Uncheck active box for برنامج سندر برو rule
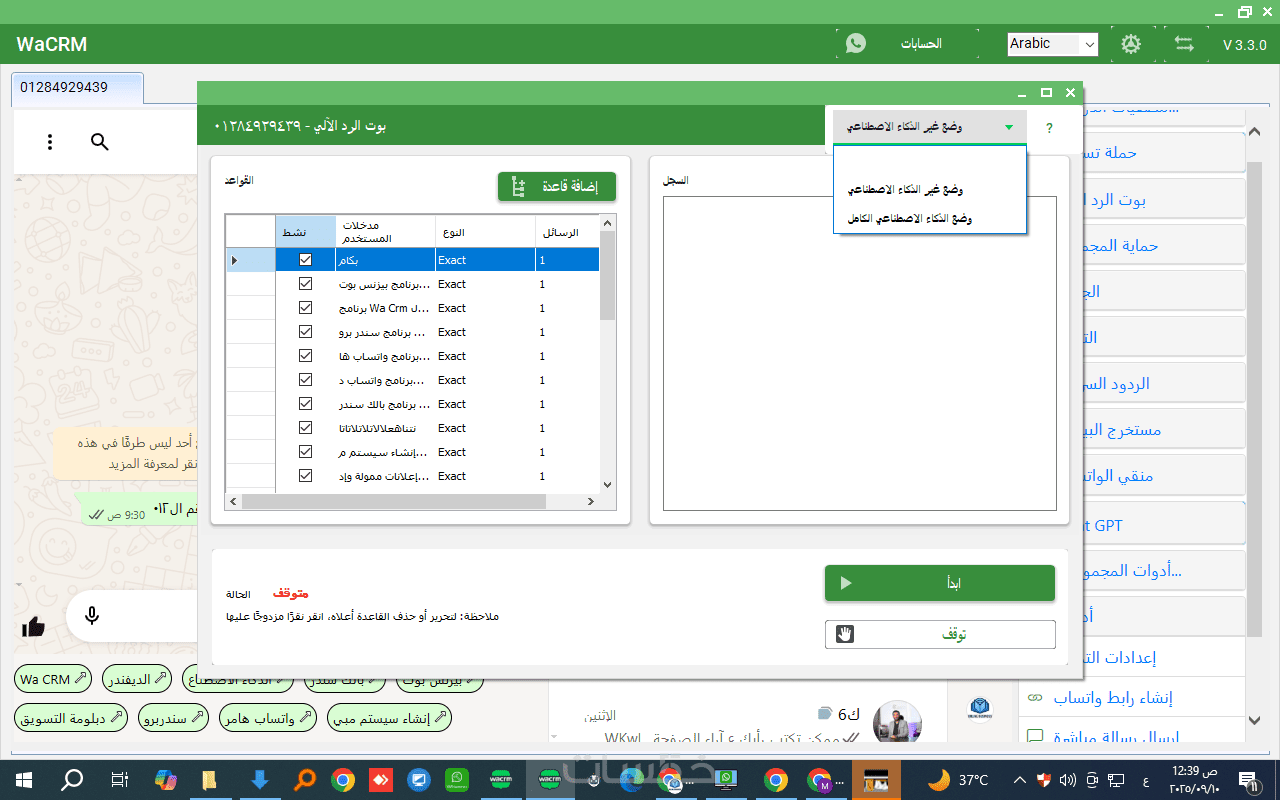This screenshot has width=1280, height=800. pos(306,332)
